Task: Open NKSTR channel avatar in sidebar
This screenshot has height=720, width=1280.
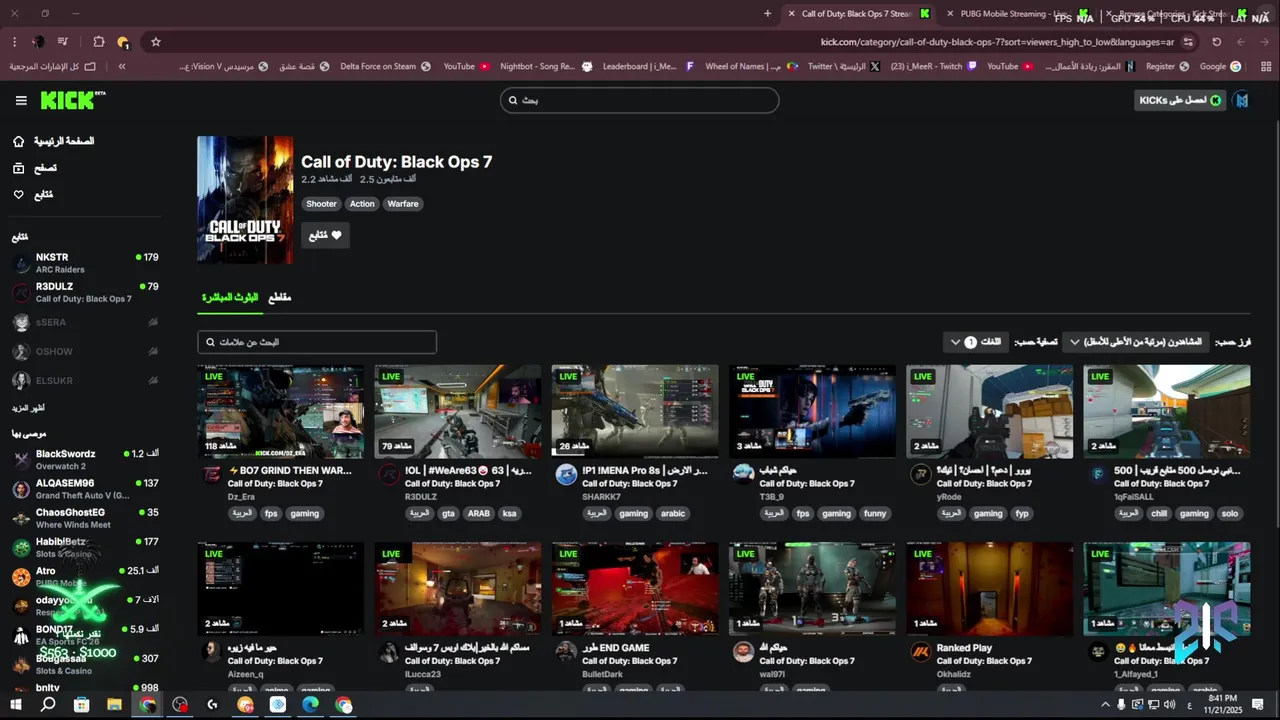Action: (21, 263)
